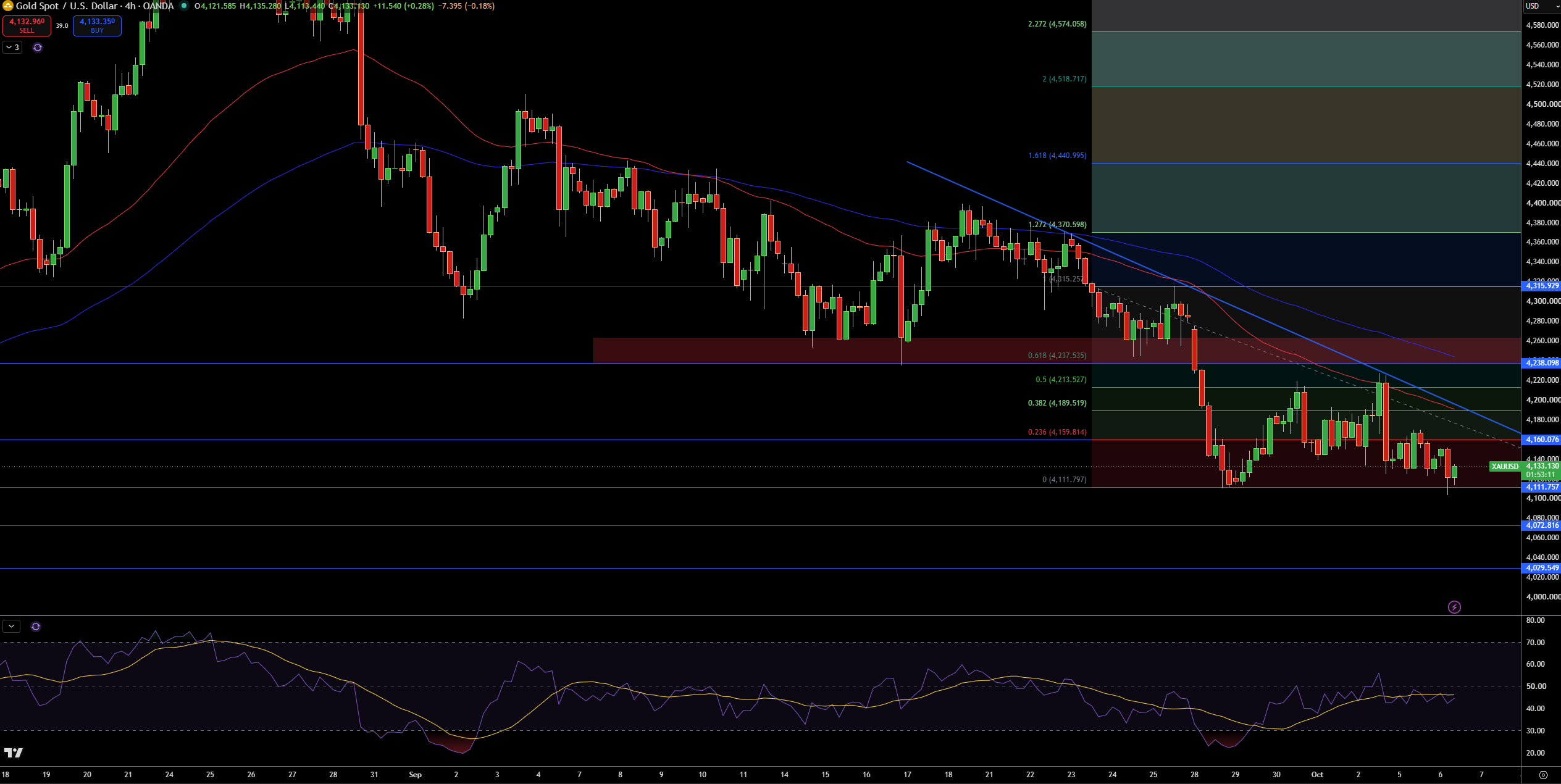The image size is (1561, 784).
Task: Click the purple refresh icon in RSI pane
Action: [36, 627]
